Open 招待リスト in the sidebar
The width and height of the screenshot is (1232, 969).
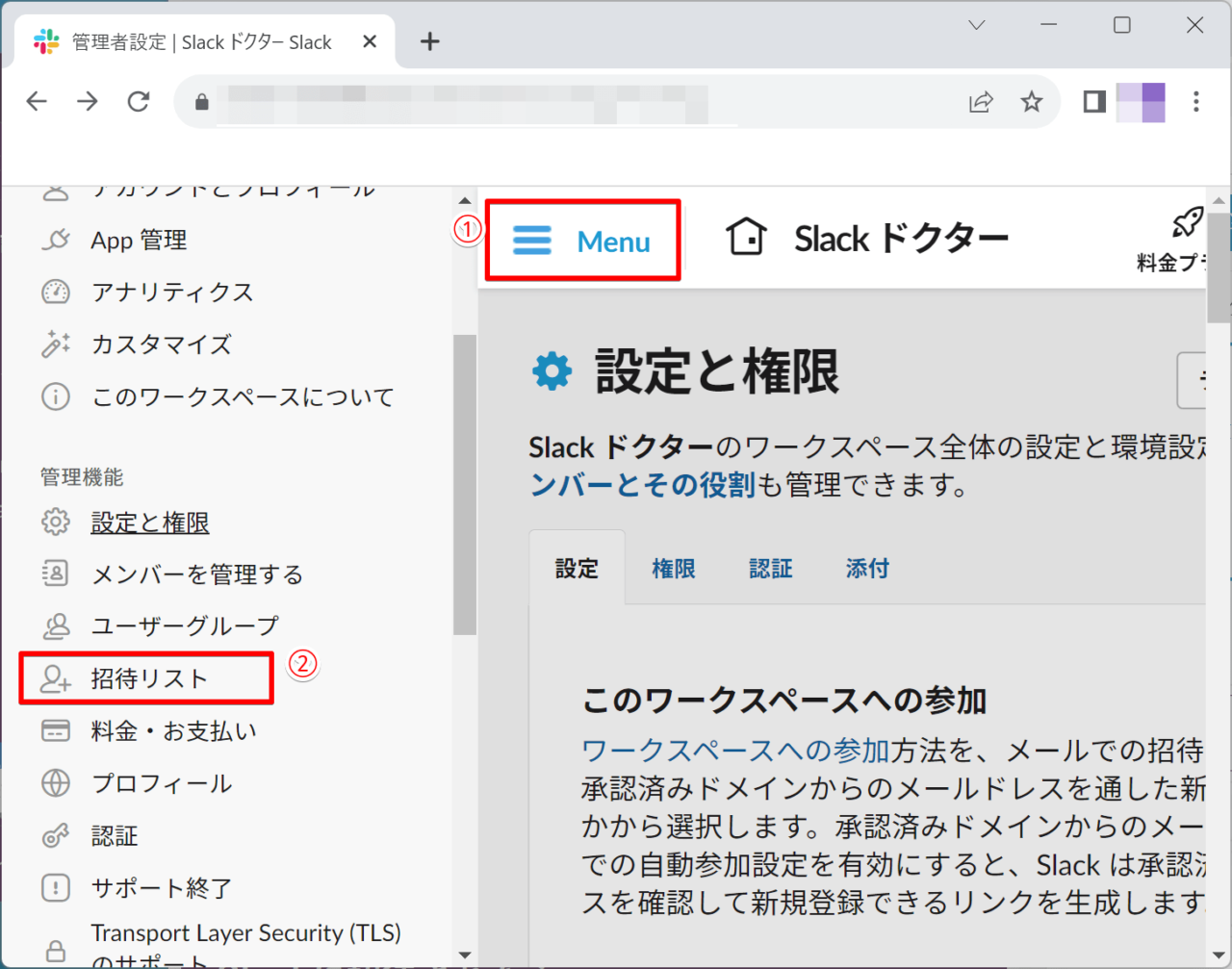coord(149,678)
